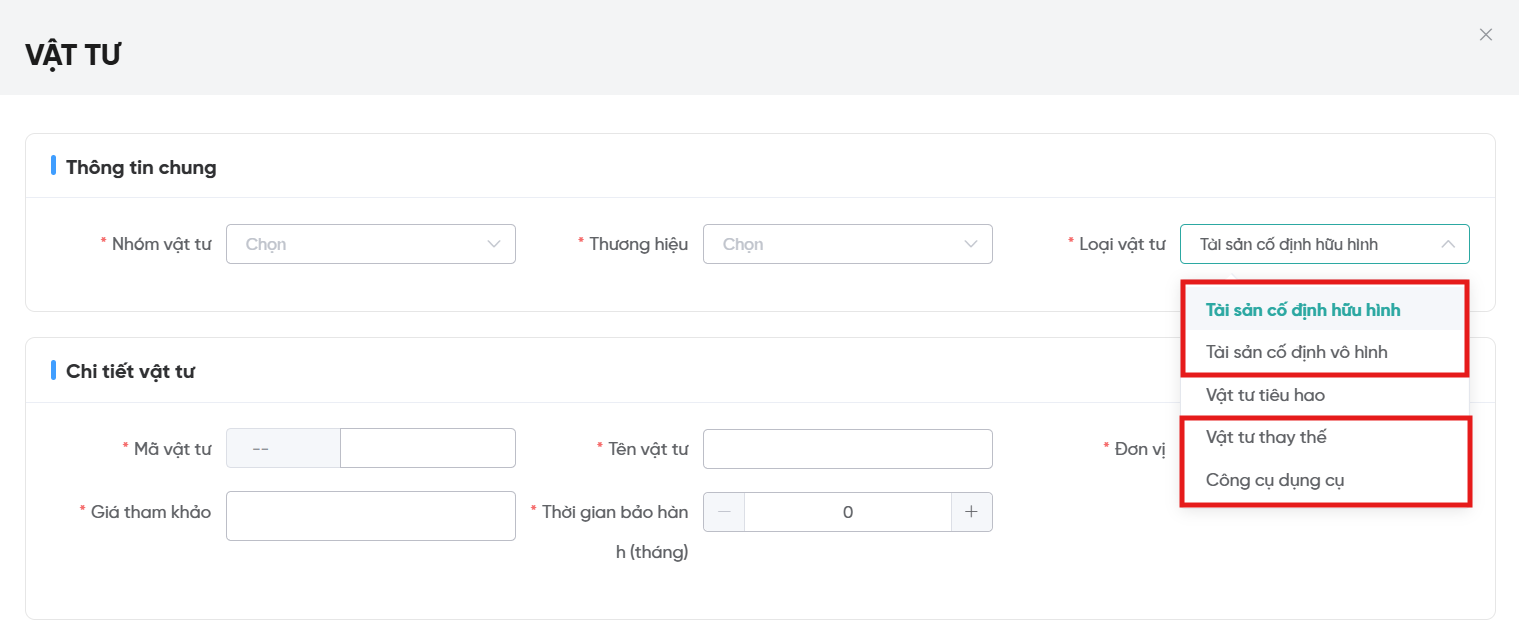Click the chevron arrow in Nhóm vật tư

point(494,244)
